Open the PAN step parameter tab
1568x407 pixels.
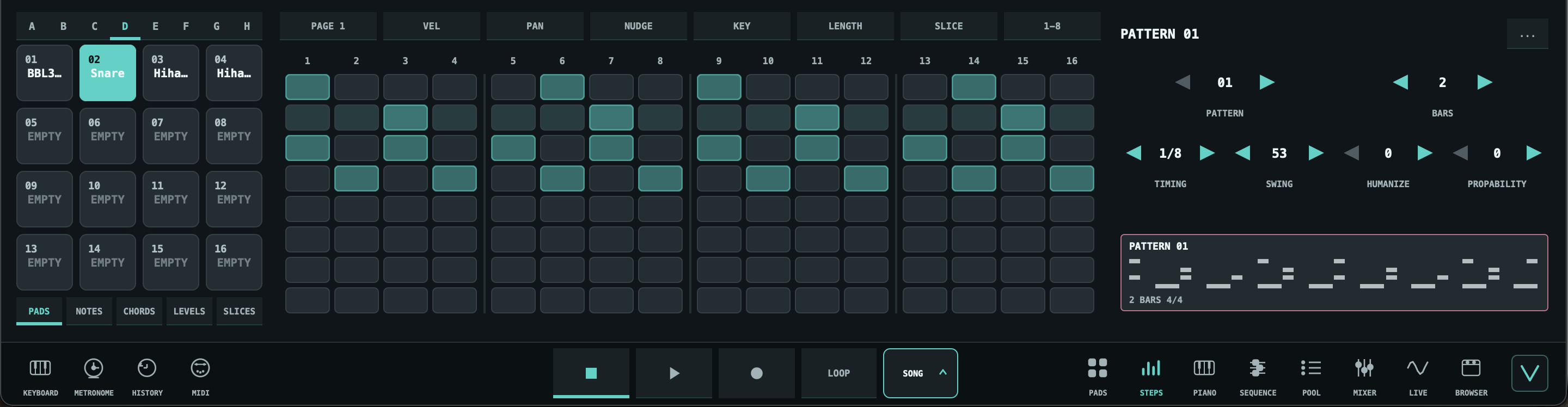[x=535, y=26]
